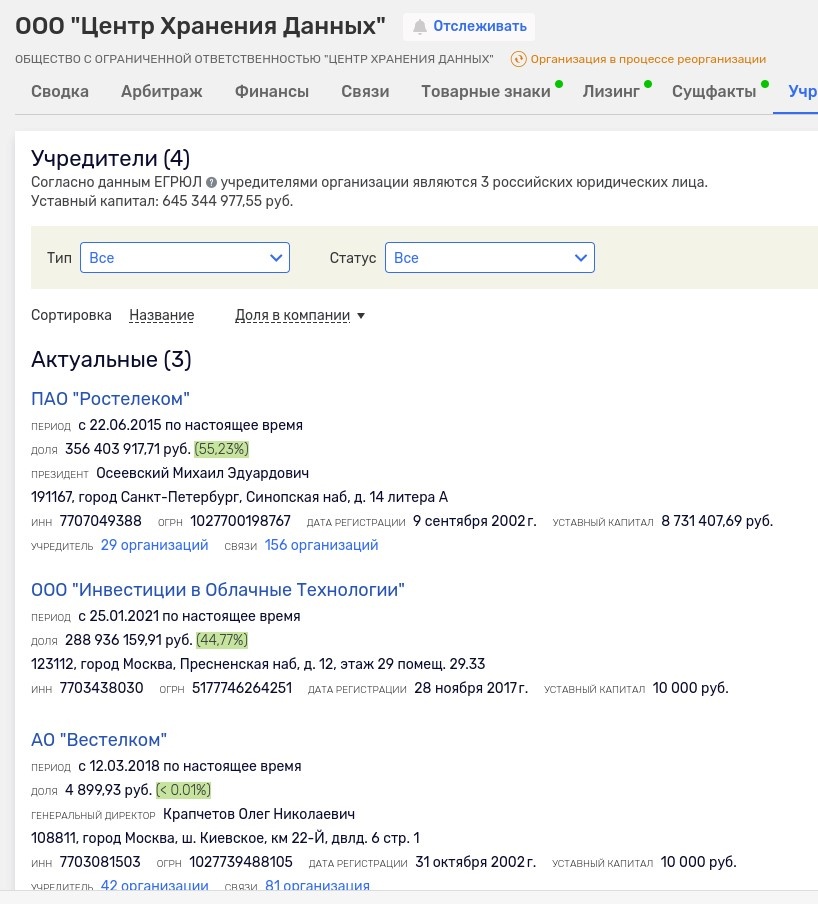
Task: Click the ЕГРЮЛ question-mark help icon
Action: pyautogui.click(x=212, y=183)
